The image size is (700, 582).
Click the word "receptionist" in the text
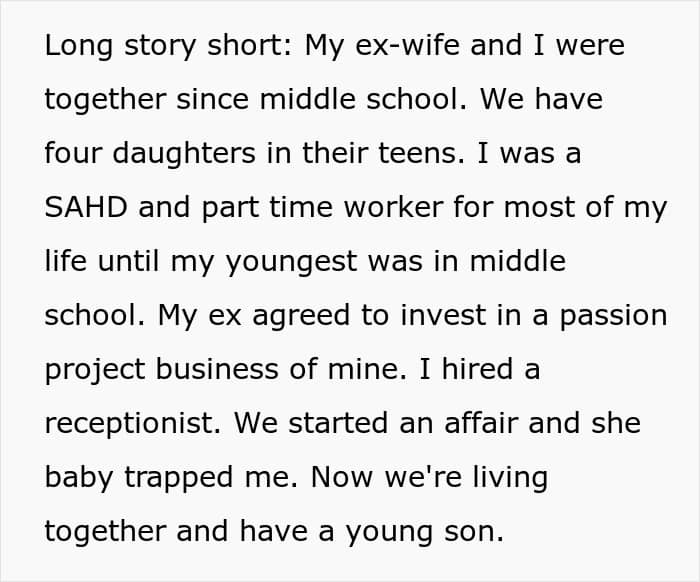(x=133, y=424)
